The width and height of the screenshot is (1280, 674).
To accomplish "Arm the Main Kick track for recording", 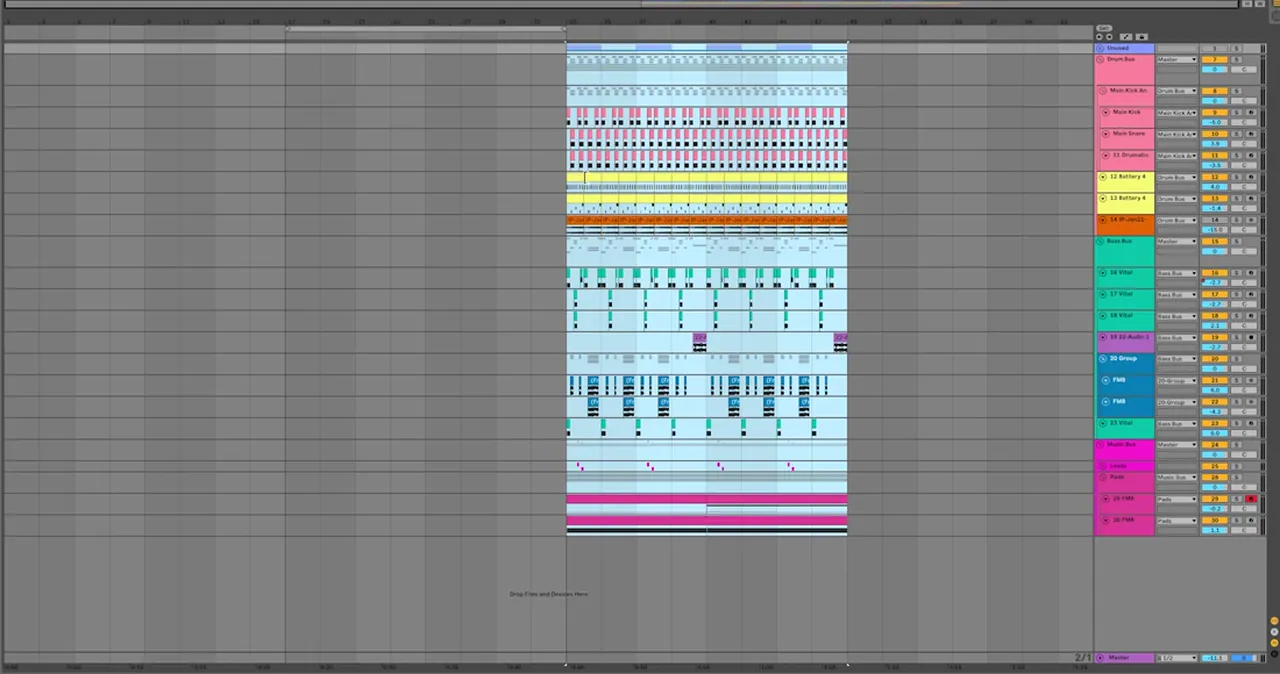I will click(1251, 112).
